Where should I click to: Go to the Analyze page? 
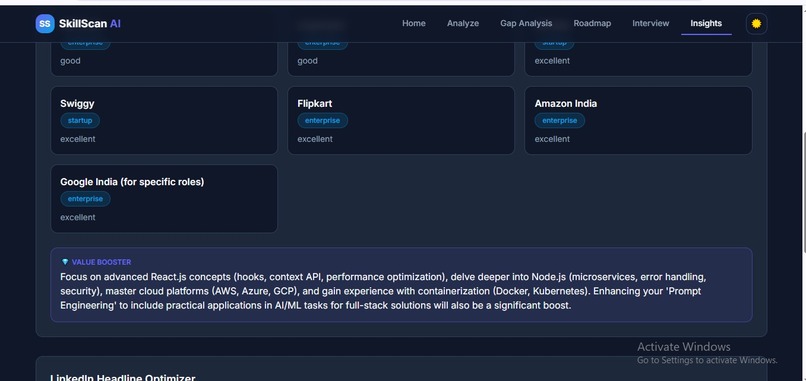tap(463, 24)
